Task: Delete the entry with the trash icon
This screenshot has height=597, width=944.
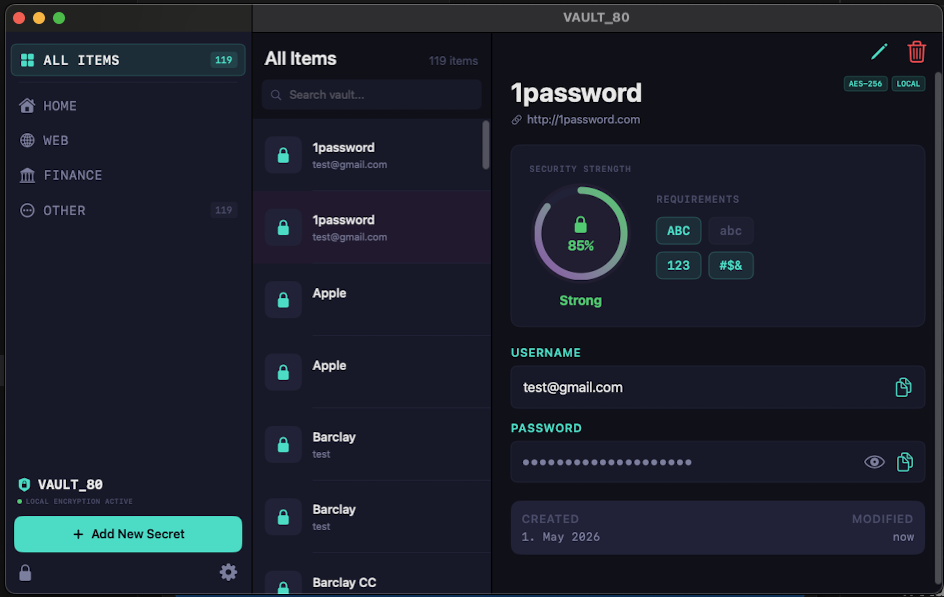Action: tap(916, 52)
